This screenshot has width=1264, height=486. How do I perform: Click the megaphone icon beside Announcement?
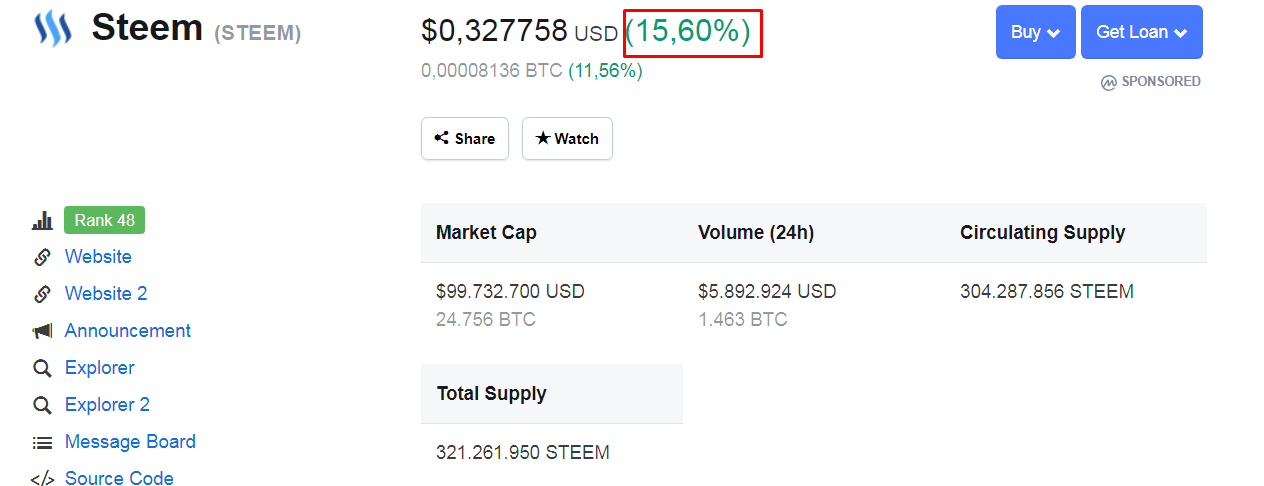(x=42, y=331)
